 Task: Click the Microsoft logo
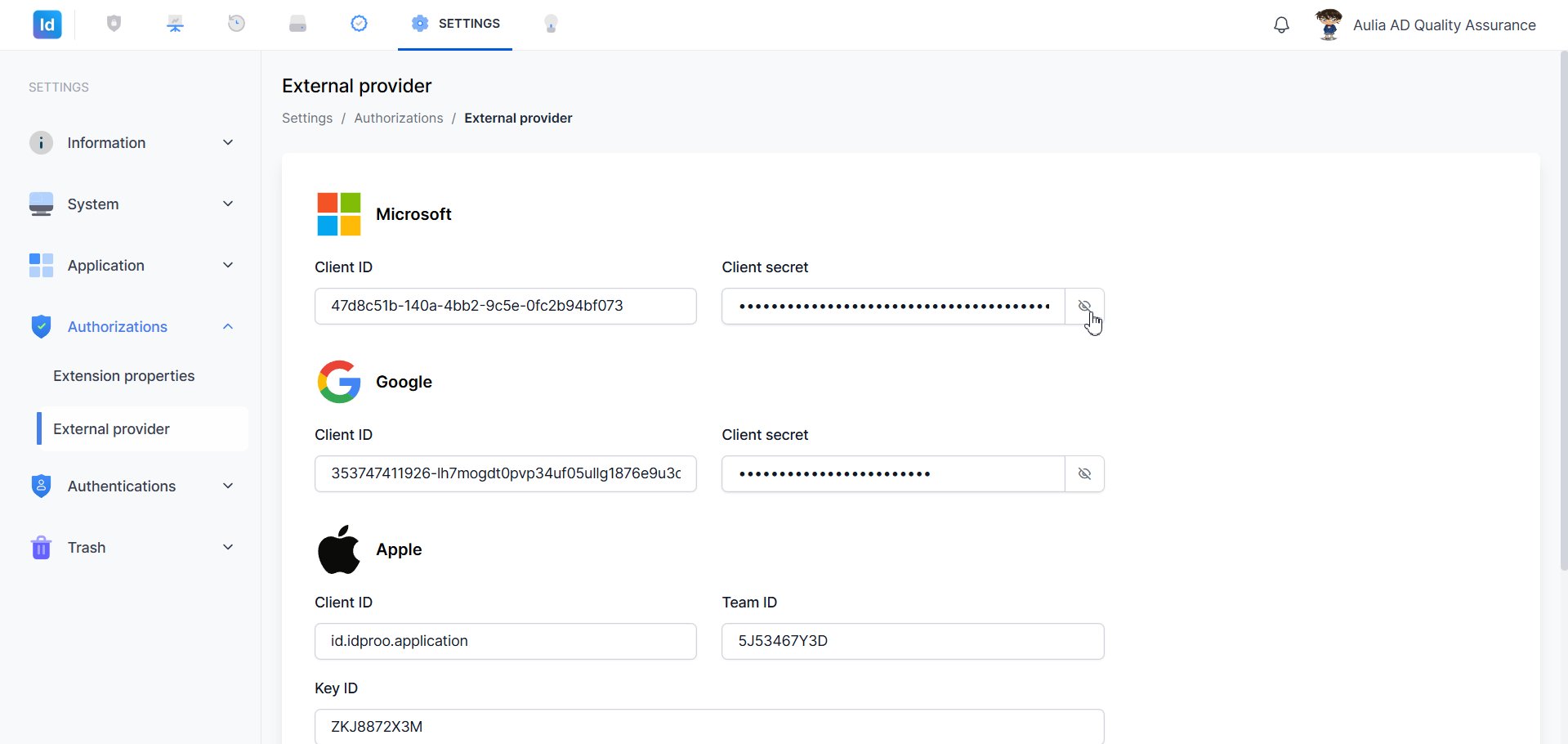339,214
